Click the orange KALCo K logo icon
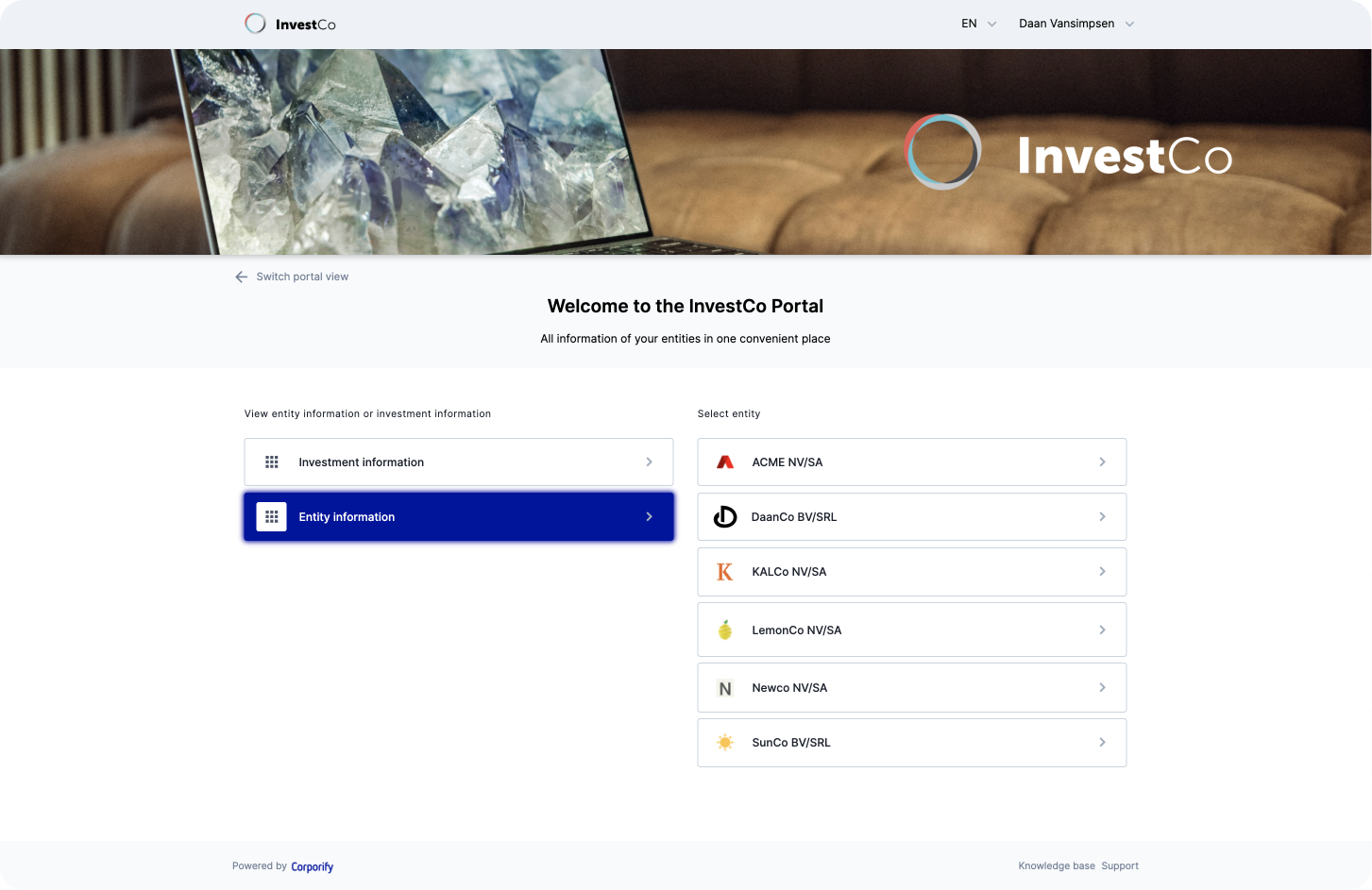 [x=725, y=572]
